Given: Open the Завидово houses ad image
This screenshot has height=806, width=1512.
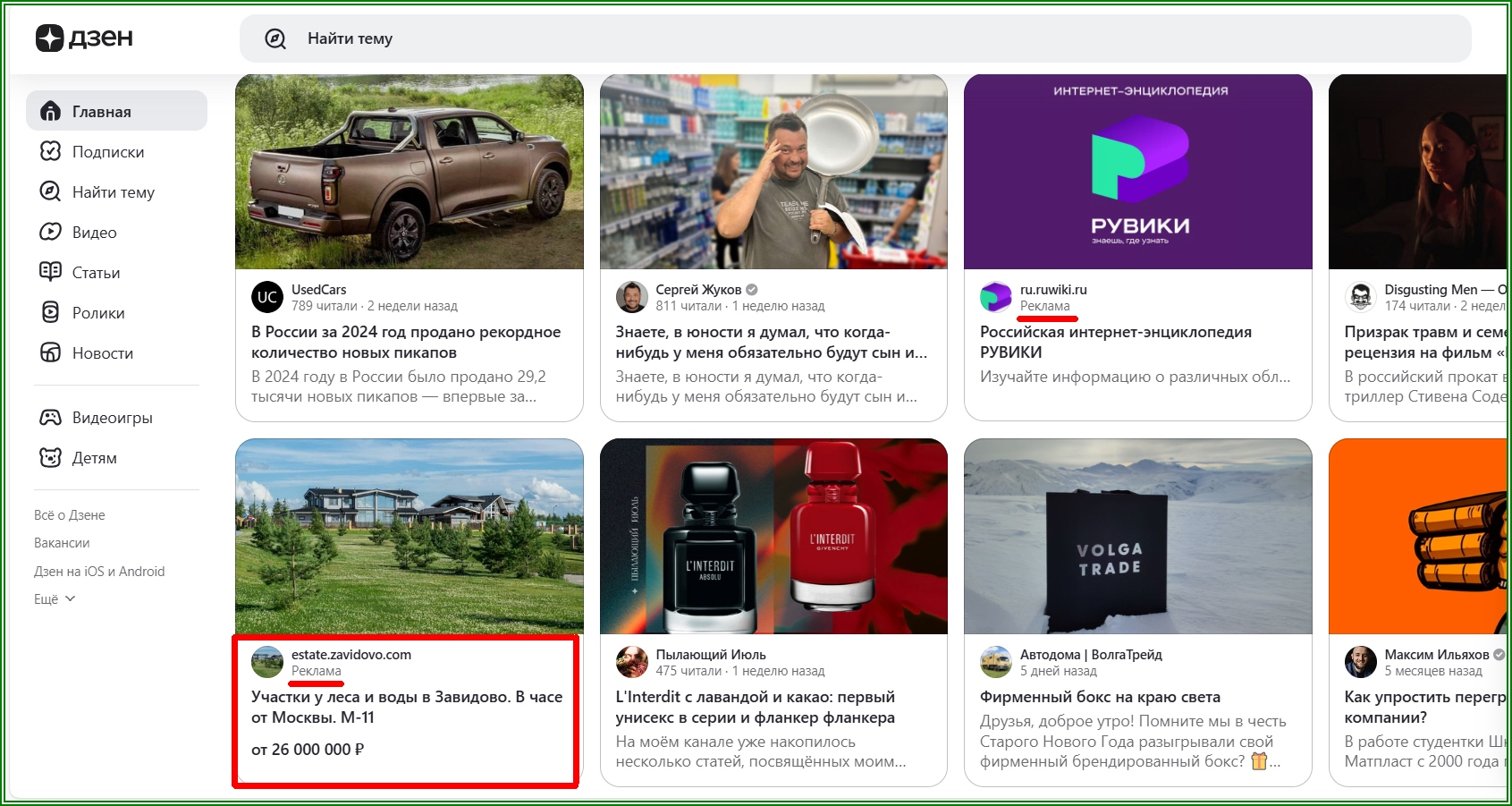Looking at the screenshot, I should 410,537.
